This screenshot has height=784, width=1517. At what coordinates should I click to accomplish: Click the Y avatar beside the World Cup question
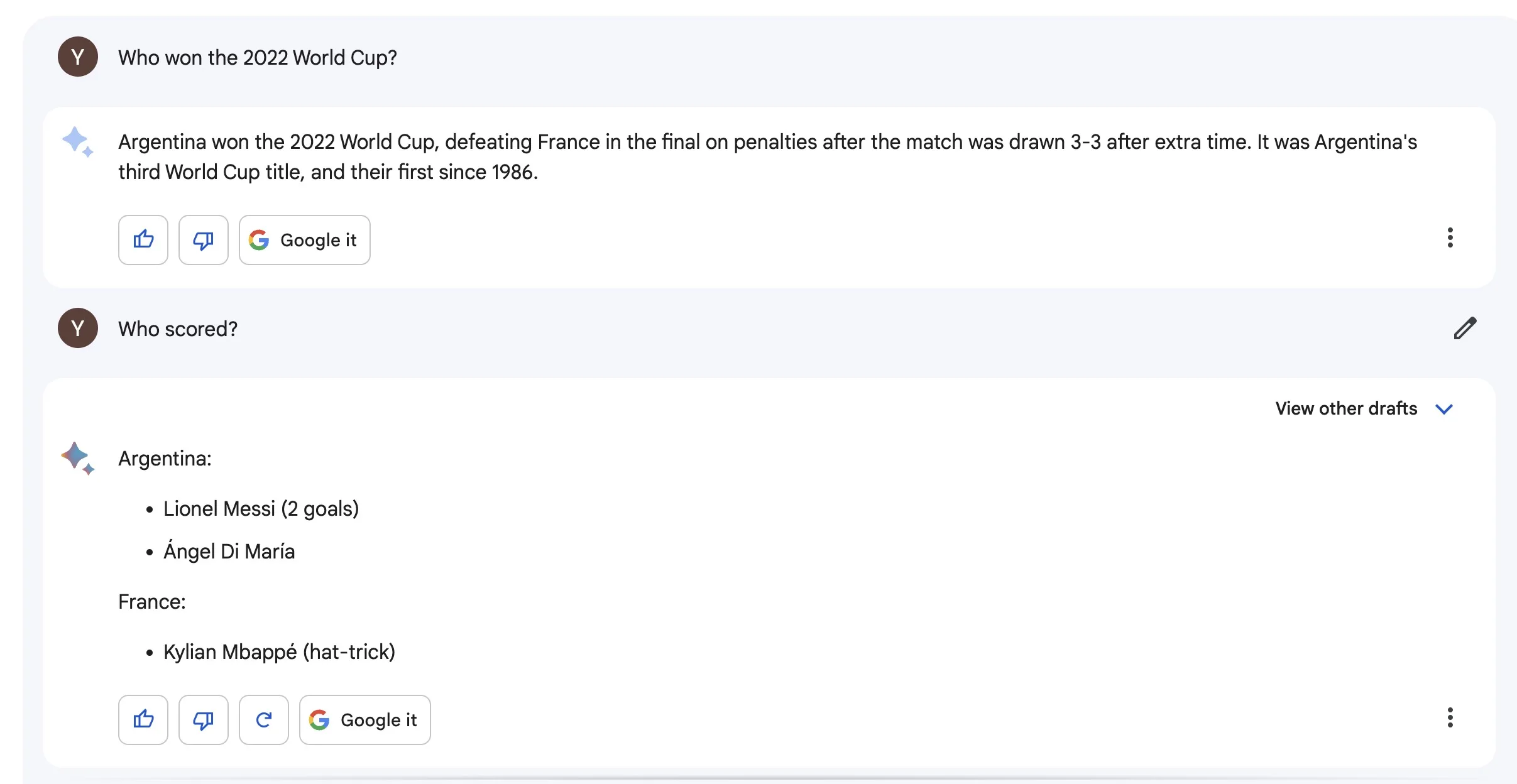pyautogui.click(x=78, y=57)
